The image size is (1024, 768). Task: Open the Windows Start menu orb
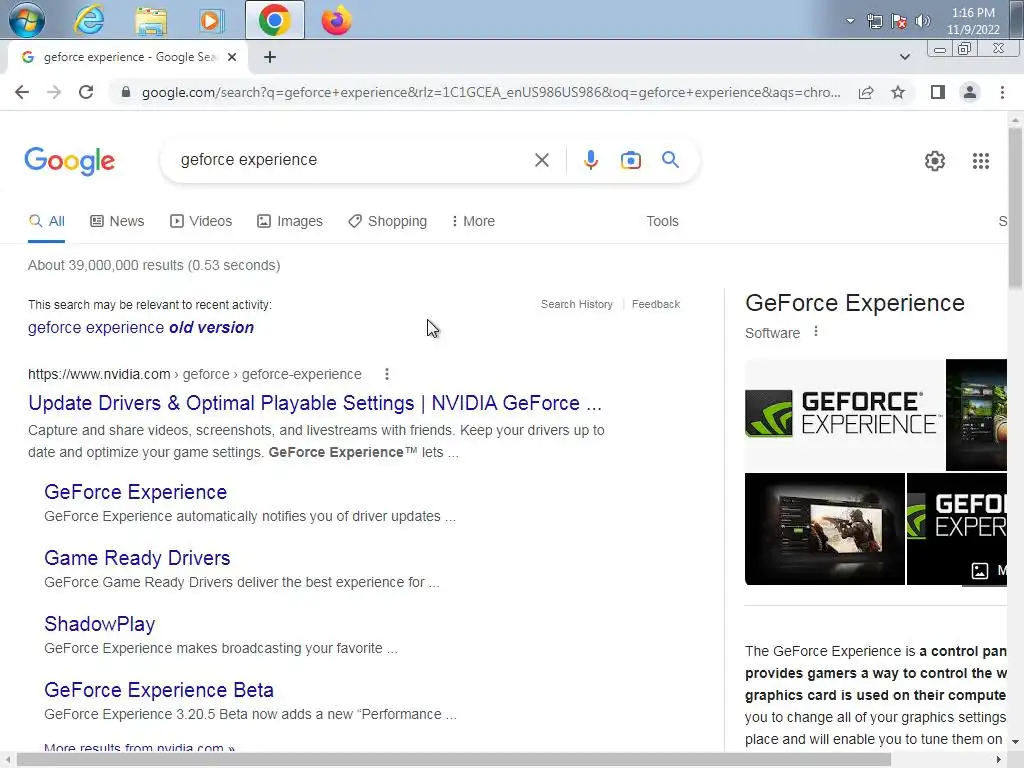[x=27, y=20]
